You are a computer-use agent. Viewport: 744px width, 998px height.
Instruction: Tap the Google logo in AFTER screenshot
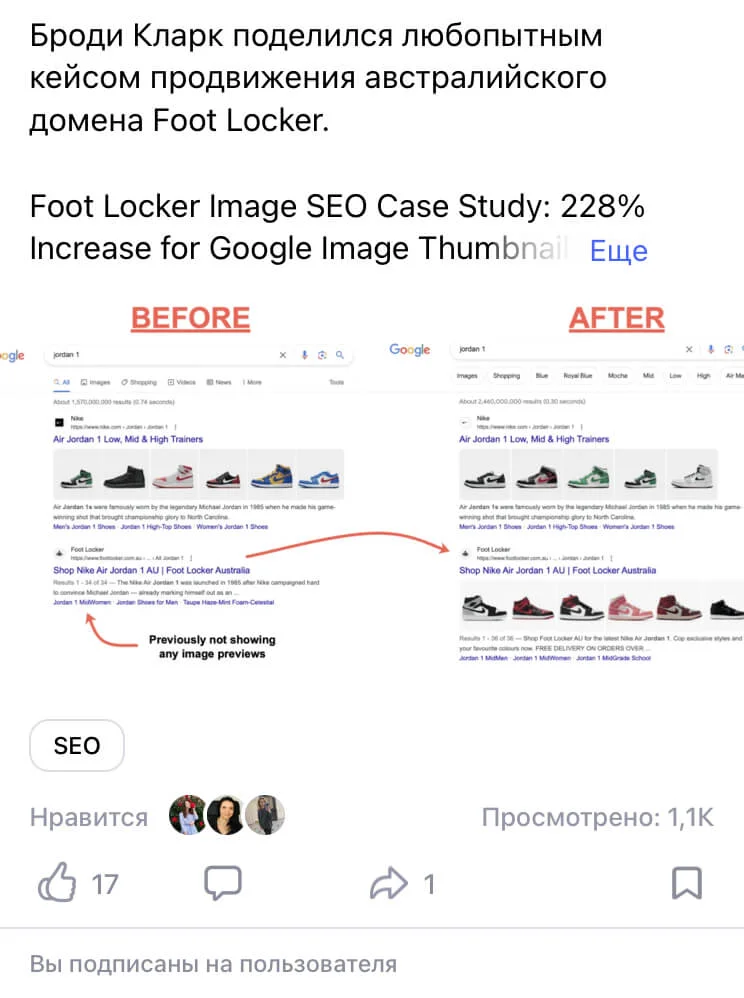[x=410, y=349]
